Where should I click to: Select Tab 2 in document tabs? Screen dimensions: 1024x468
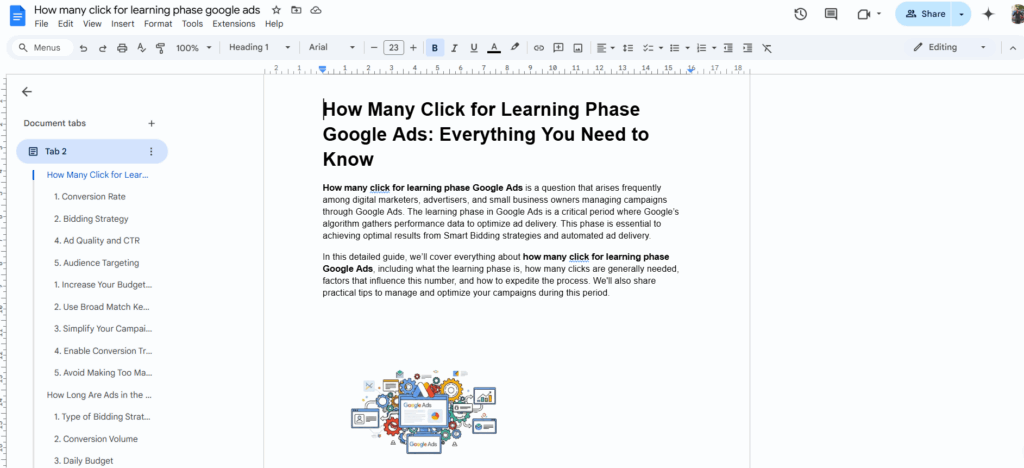coord(92,151)
